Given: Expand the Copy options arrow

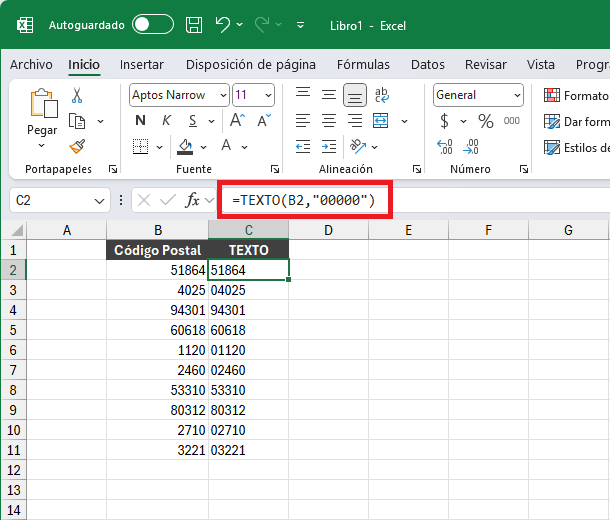Looking at the screenshot, I should [x=100, y=121].
